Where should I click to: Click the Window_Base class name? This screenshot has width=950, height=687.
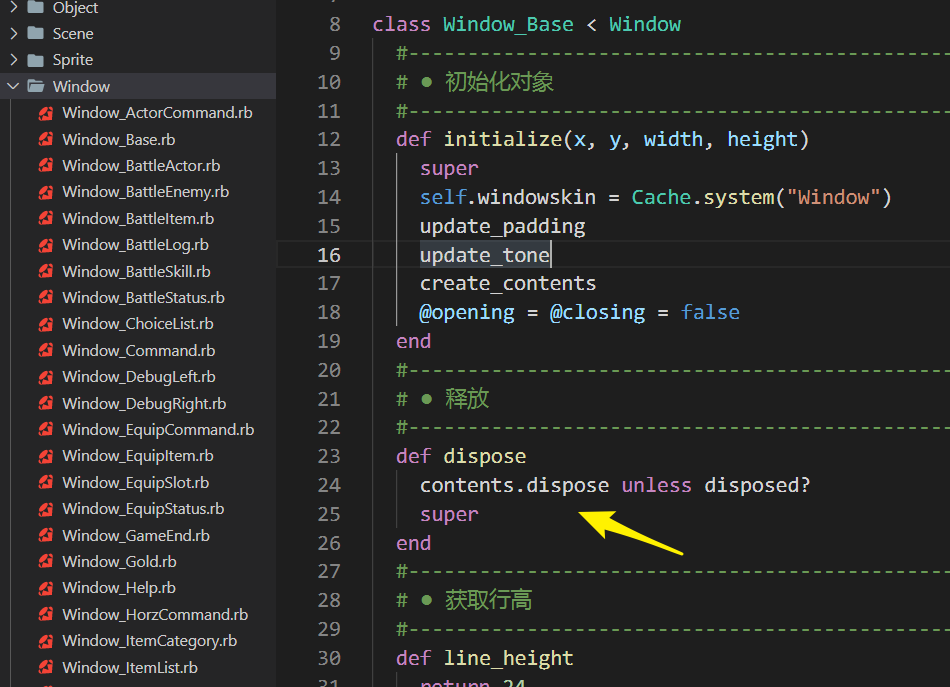pyautogui.click(x=508, y=24)
